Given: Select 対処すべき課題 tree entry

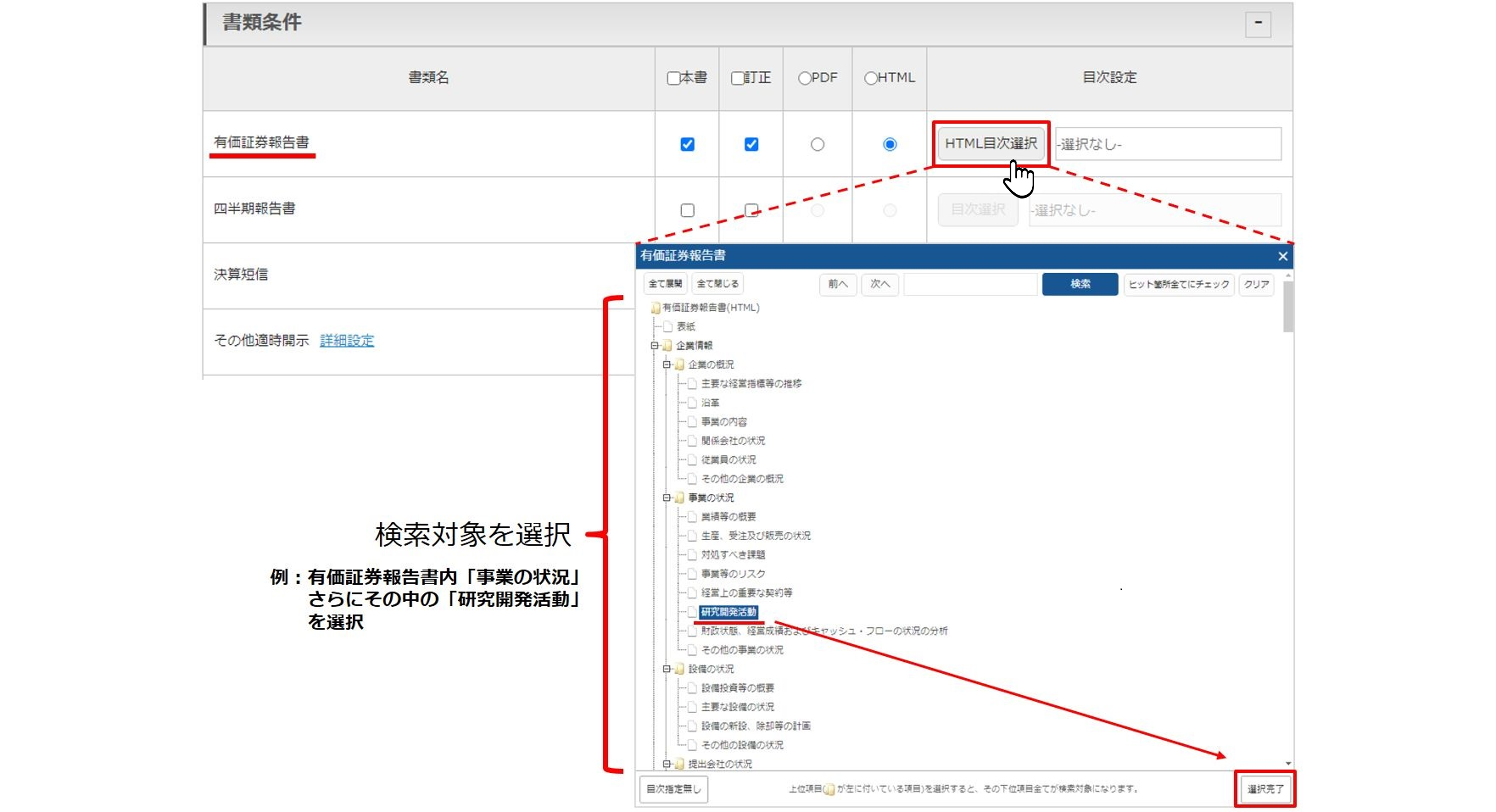Looking at the screenshot, I should [x=733, y=555].
